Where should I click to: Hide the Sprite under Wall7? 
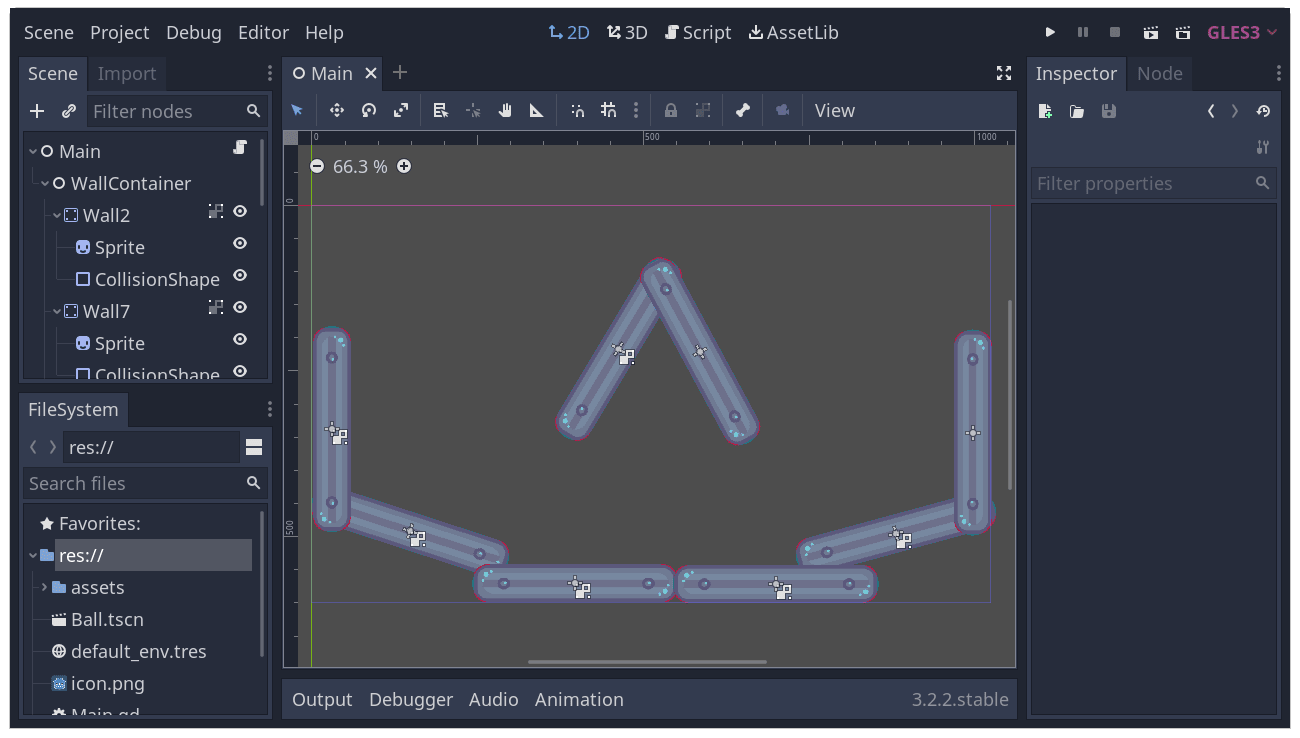[239, 340]
